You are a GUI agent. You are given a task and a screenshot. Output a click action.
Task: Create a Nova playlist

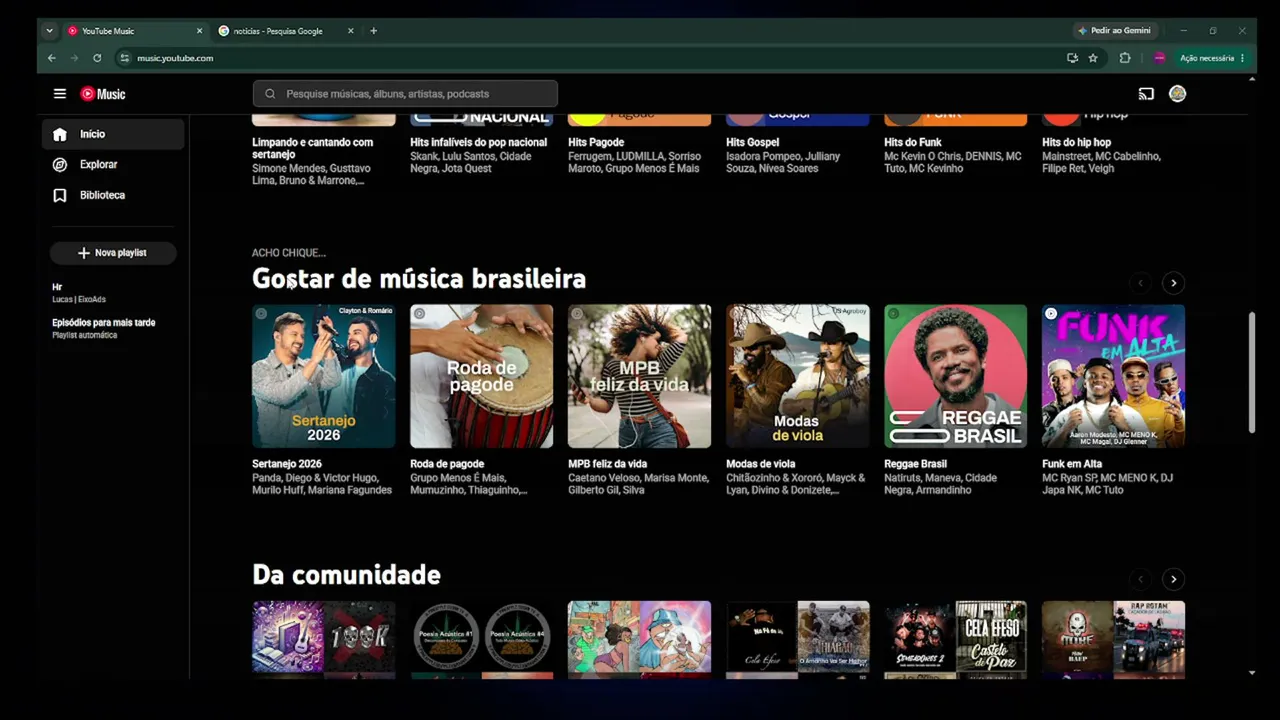click(x=113, y=253)
